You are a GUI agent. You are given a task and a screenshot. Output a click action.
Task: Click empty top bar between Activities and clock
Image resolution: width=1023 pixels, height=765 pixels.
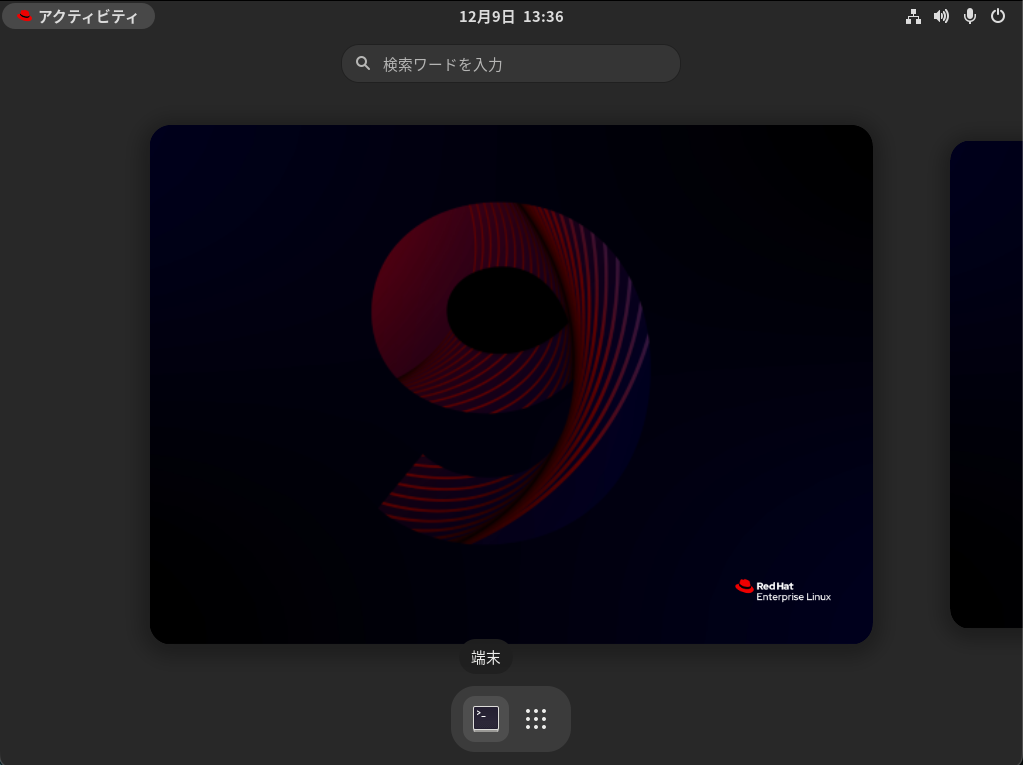300,16
